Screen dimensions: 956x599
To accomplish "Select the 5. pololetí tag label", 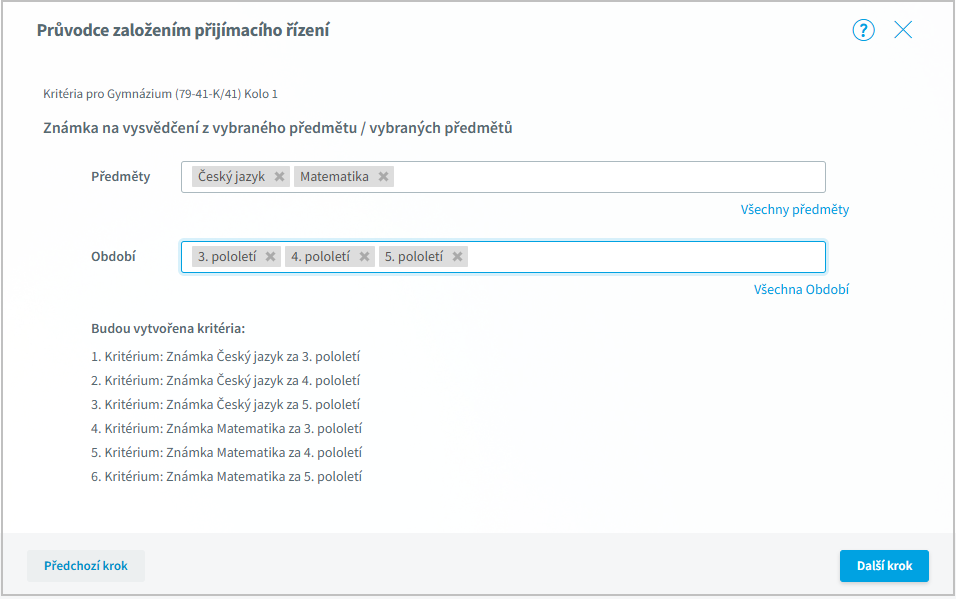I will click(413, 257).
